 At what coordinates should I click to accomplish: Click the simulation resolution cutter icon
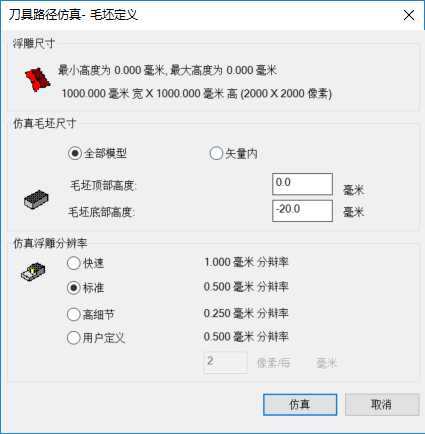(x=33, y=272)
